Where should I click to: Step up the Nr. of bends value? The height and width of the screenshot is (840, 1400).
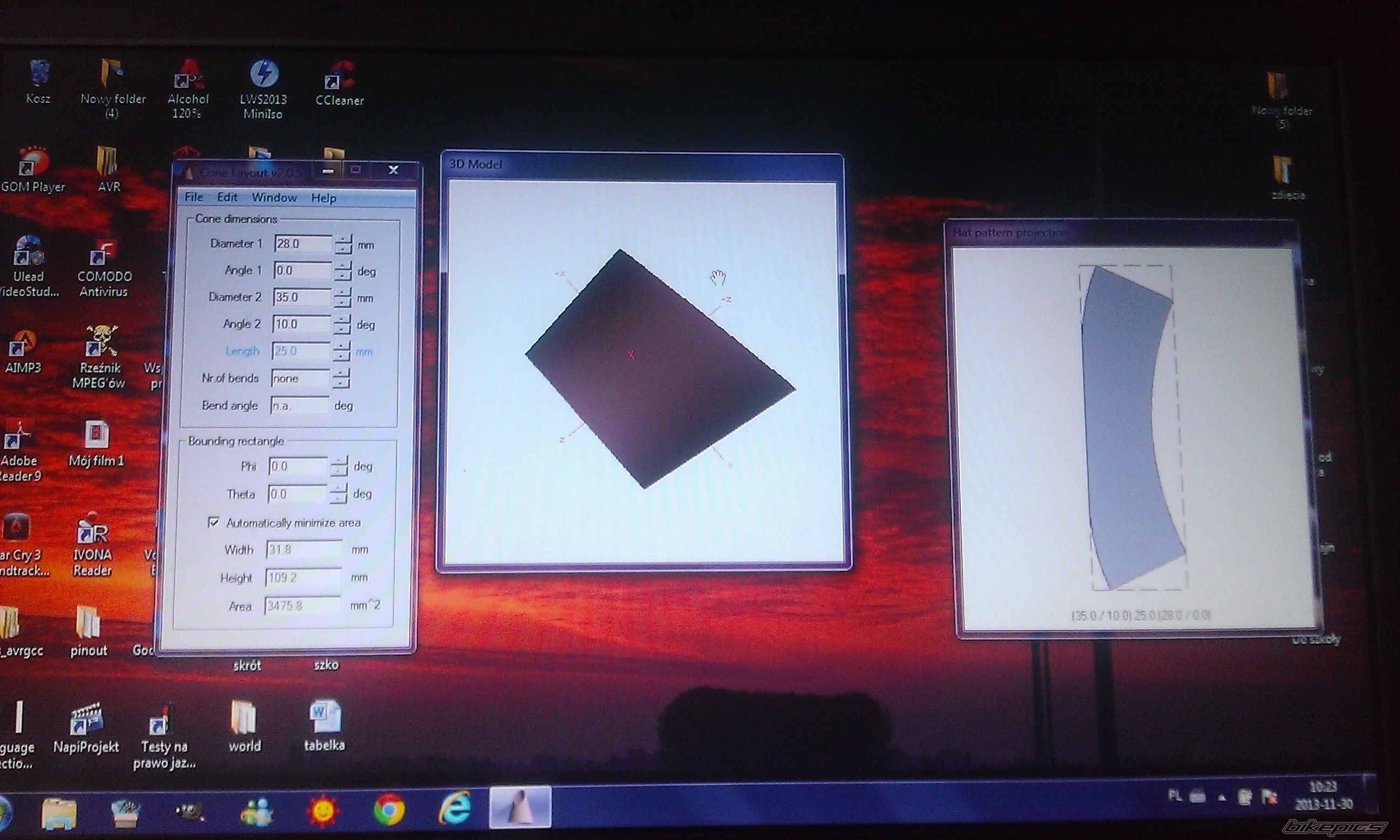[x=341, y=372]
